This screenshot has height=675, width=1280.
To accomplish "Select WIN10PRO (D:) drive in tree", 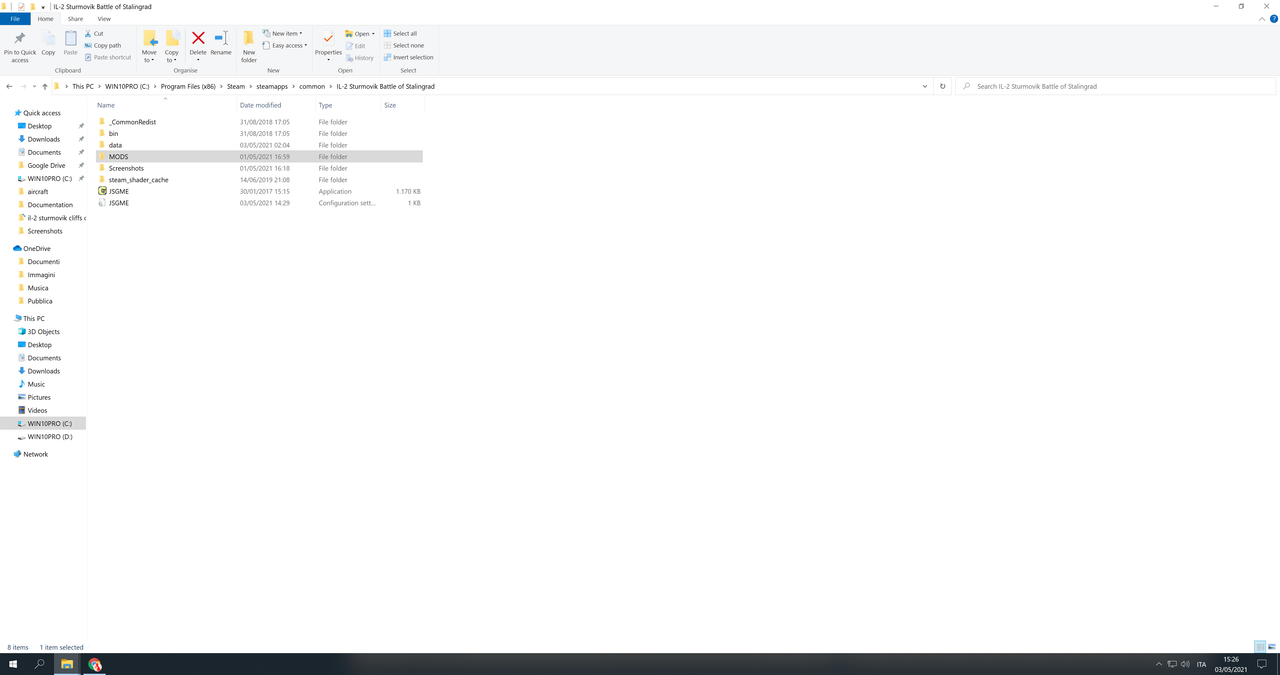I will [50, 437].
